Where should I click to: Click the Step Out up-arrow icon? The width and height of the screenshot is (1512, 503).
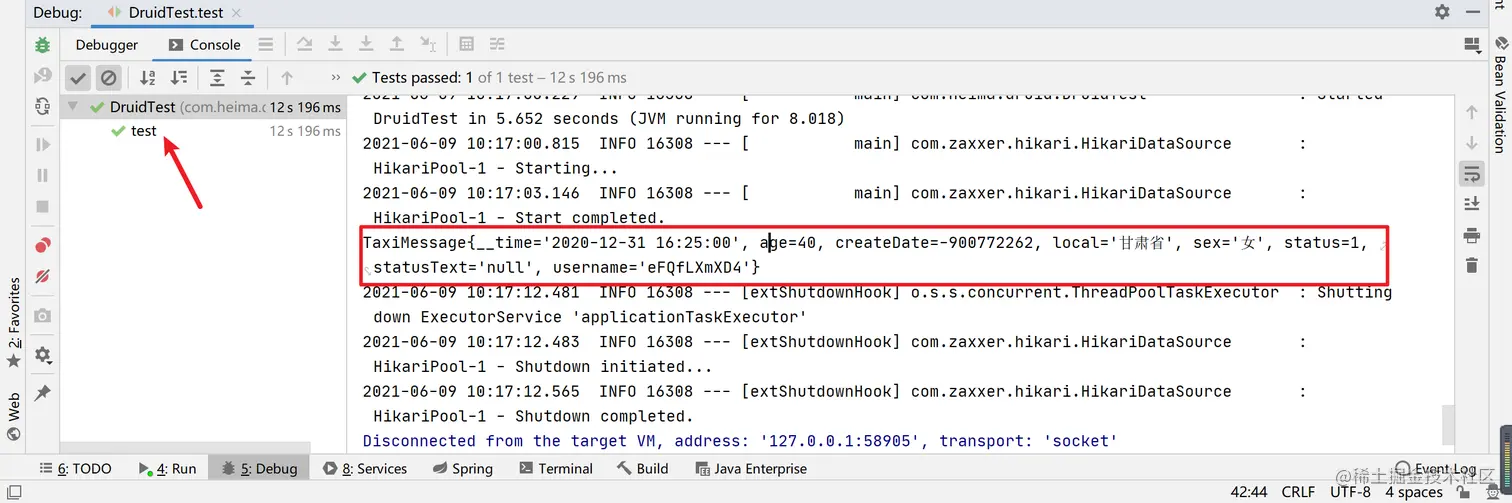coord(397,44)
